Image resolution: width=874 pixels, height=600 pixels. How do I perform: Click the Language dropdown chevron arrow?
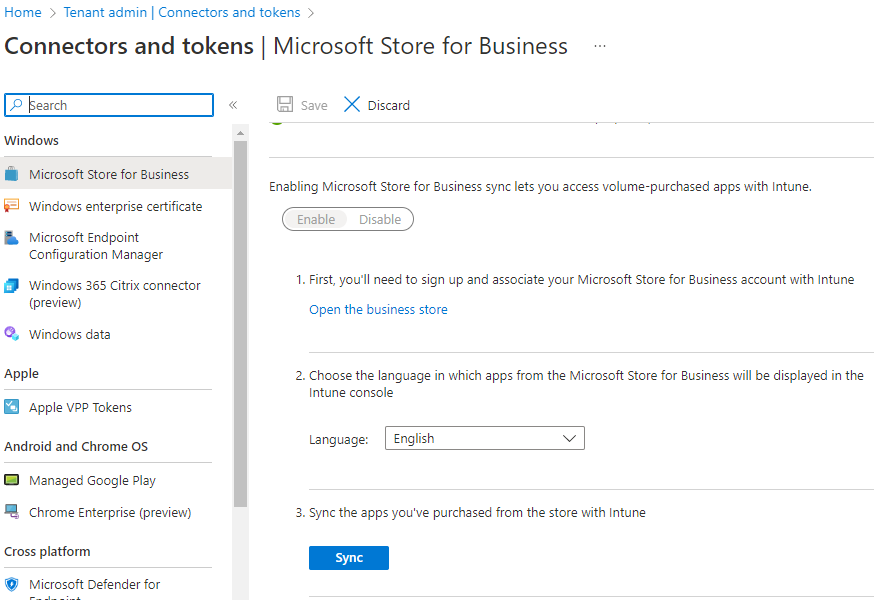569,438
